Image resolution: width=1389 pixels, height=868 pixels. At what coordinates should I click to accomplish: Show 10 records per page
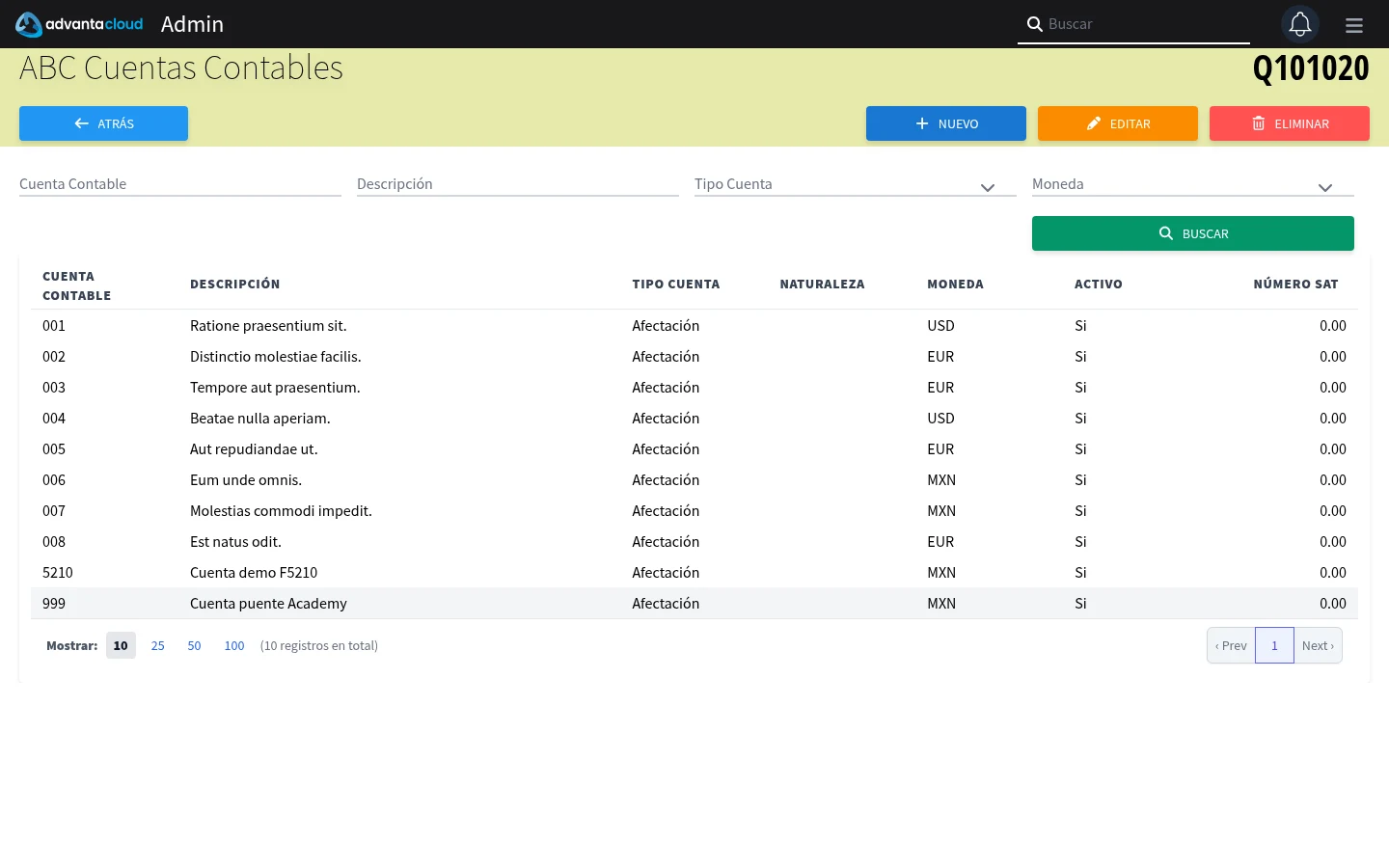pos(121,645)
